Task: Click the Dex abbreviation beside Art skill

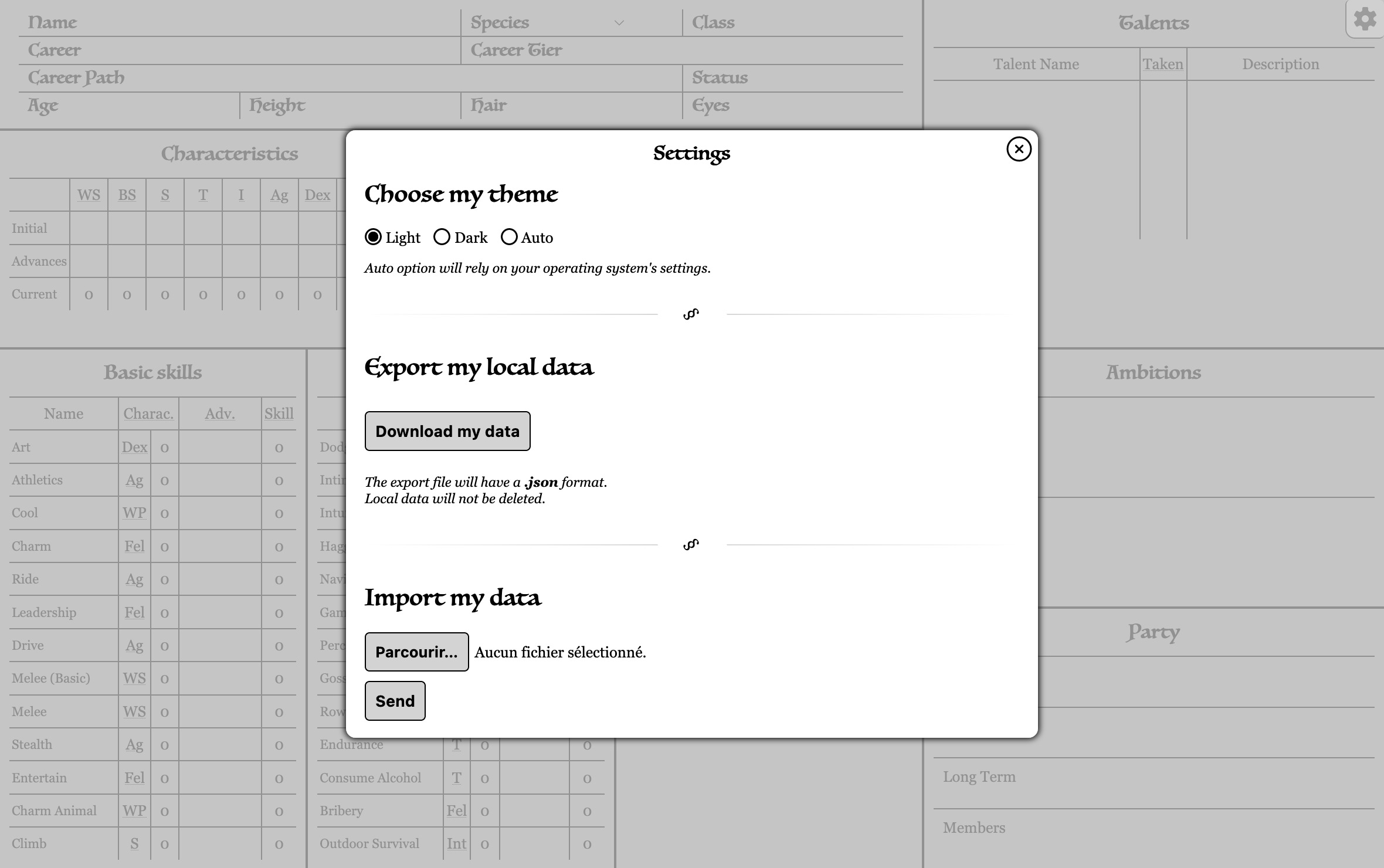Action: [134, 447]
